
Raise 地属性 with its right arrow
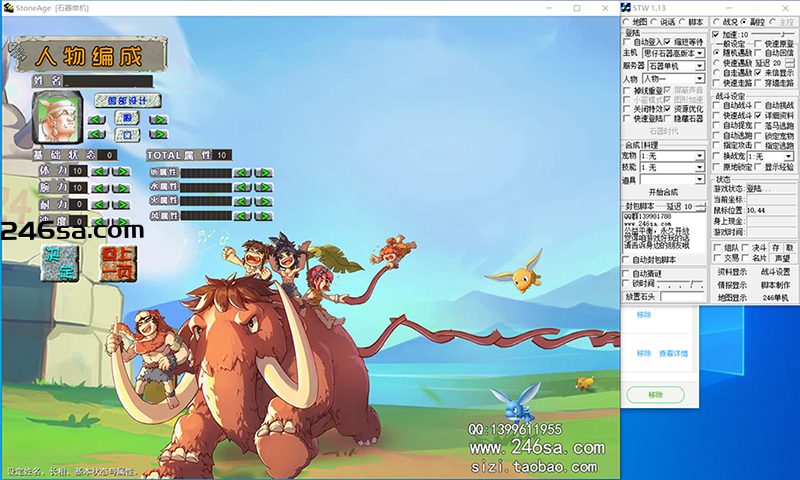[x=264, y=173]
